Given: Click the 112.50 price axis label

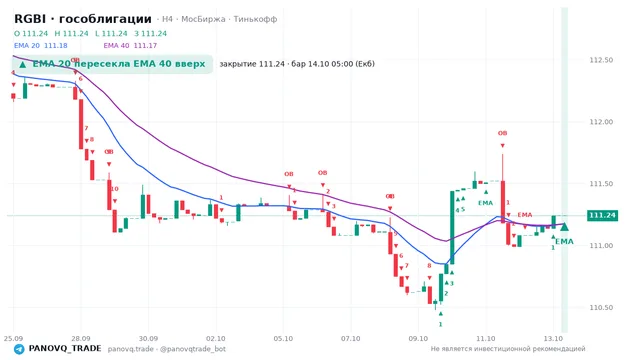Looking at the screenshot, I should [601, 60].
